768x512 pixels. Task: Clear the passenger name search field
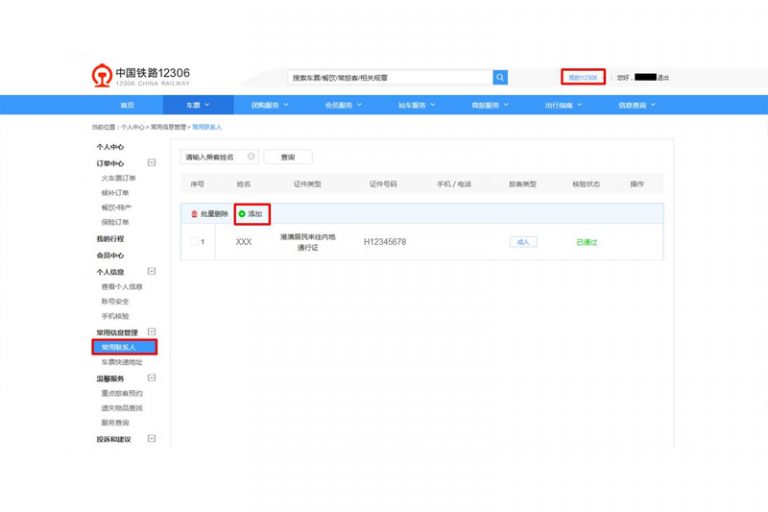(250, 157)
